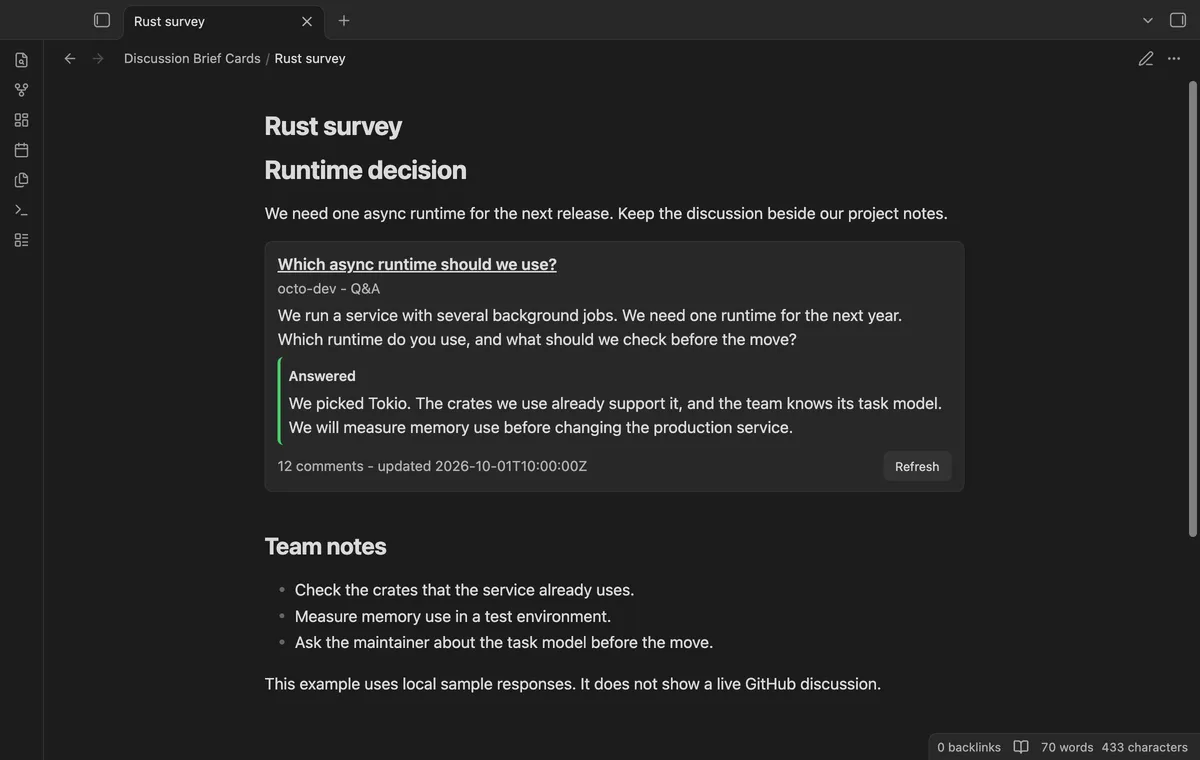Click the 433 characters count

(1145, 747)
